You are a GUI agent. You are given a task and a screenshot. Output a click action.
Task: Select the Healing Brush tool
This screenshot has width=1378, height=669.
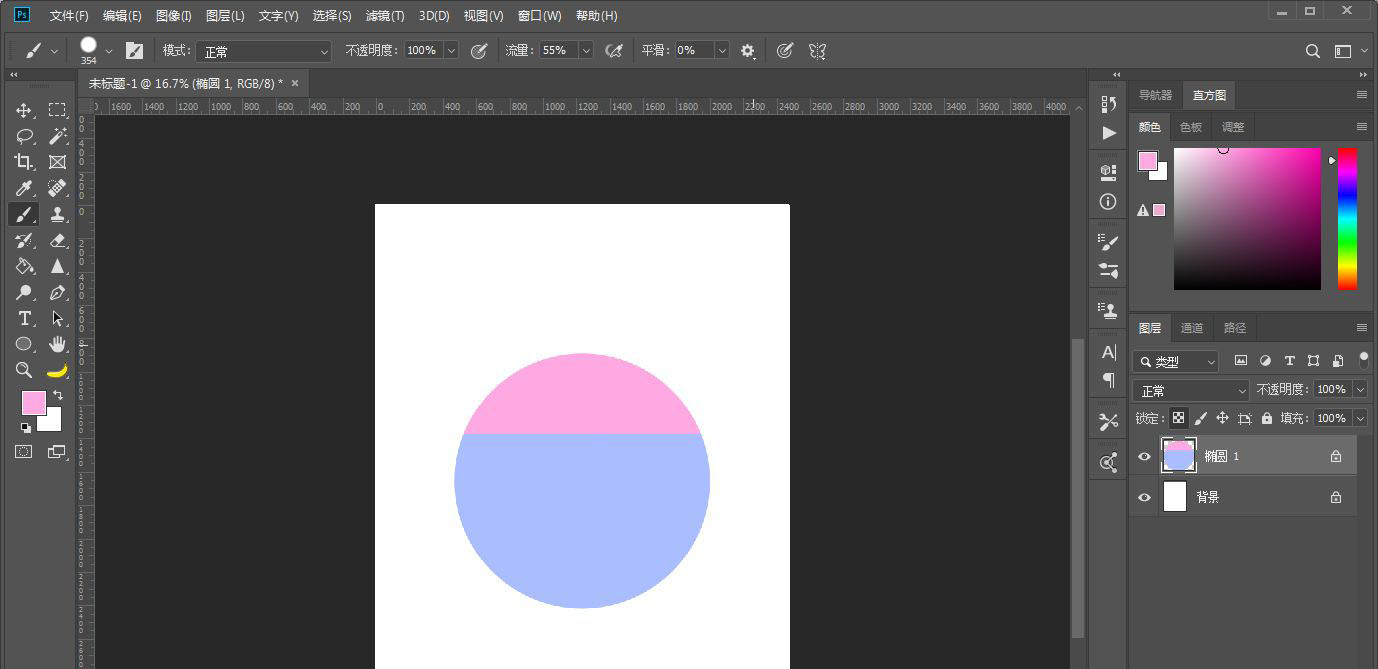[x=57, y=188]
